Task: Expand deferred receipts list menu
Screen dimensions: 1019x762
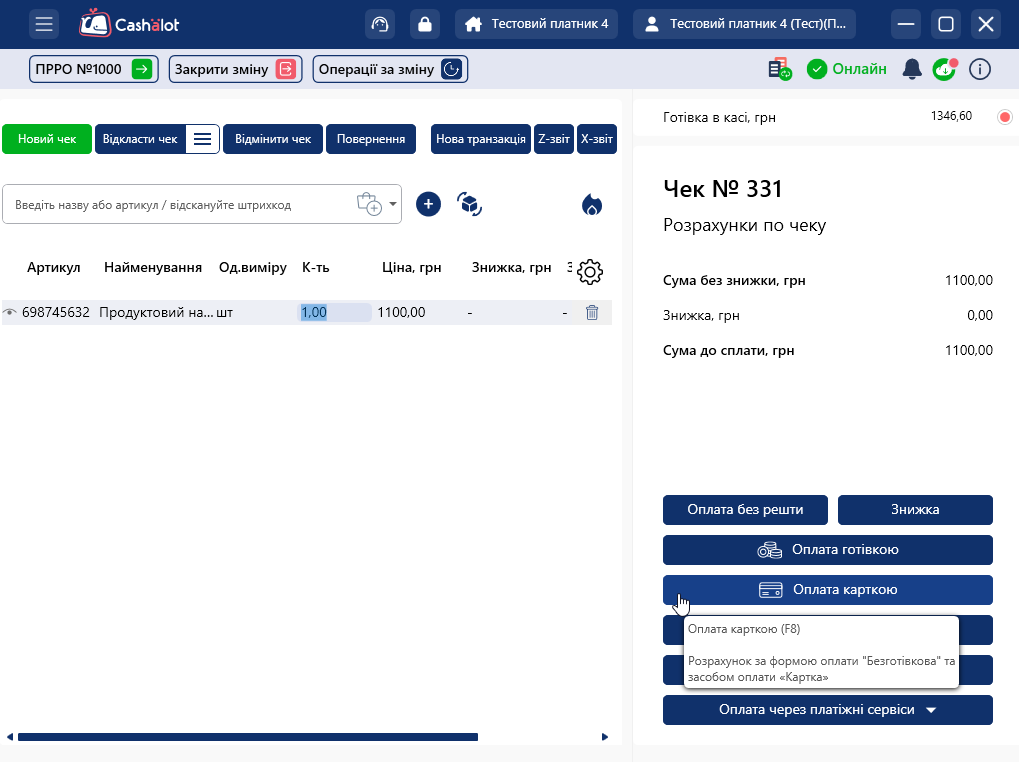Action: tap(202, 139)
